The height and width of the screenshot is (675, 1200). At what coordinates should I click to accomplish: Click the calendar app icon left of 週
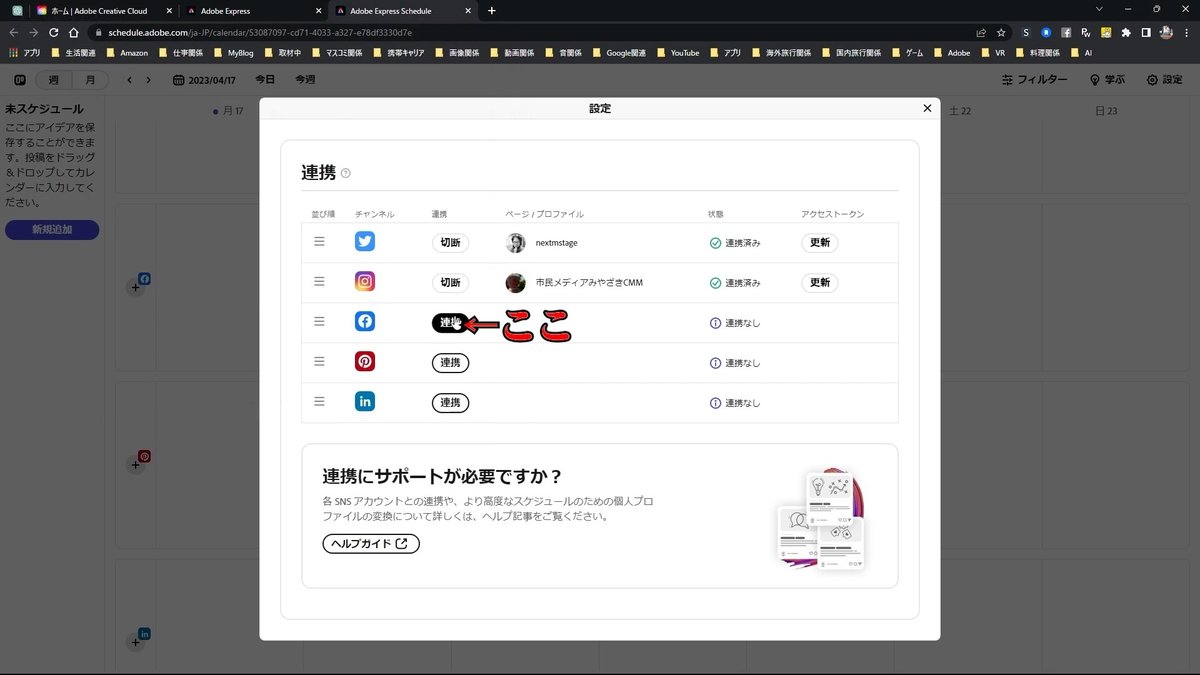click(x=19, y=80)
